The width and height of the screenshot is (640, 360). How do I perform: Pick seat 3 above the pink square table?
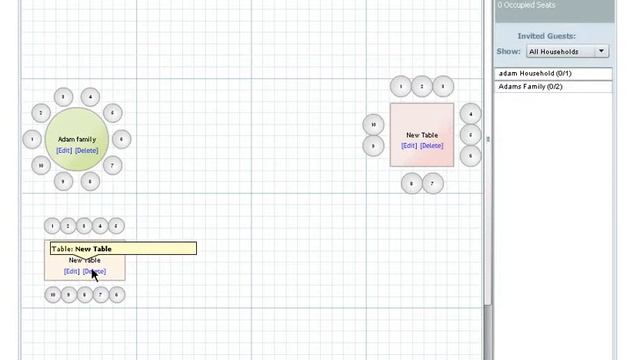pos(443,87)
